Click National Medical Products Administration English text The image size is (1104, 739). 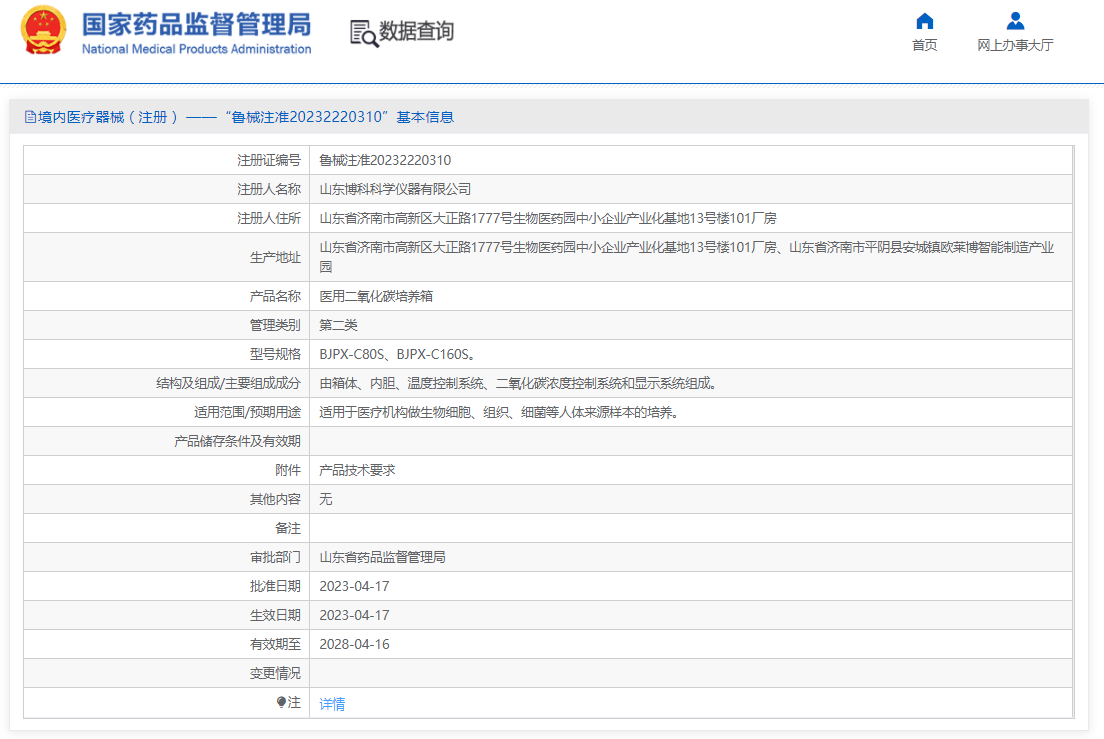click(x=196, y=49)
